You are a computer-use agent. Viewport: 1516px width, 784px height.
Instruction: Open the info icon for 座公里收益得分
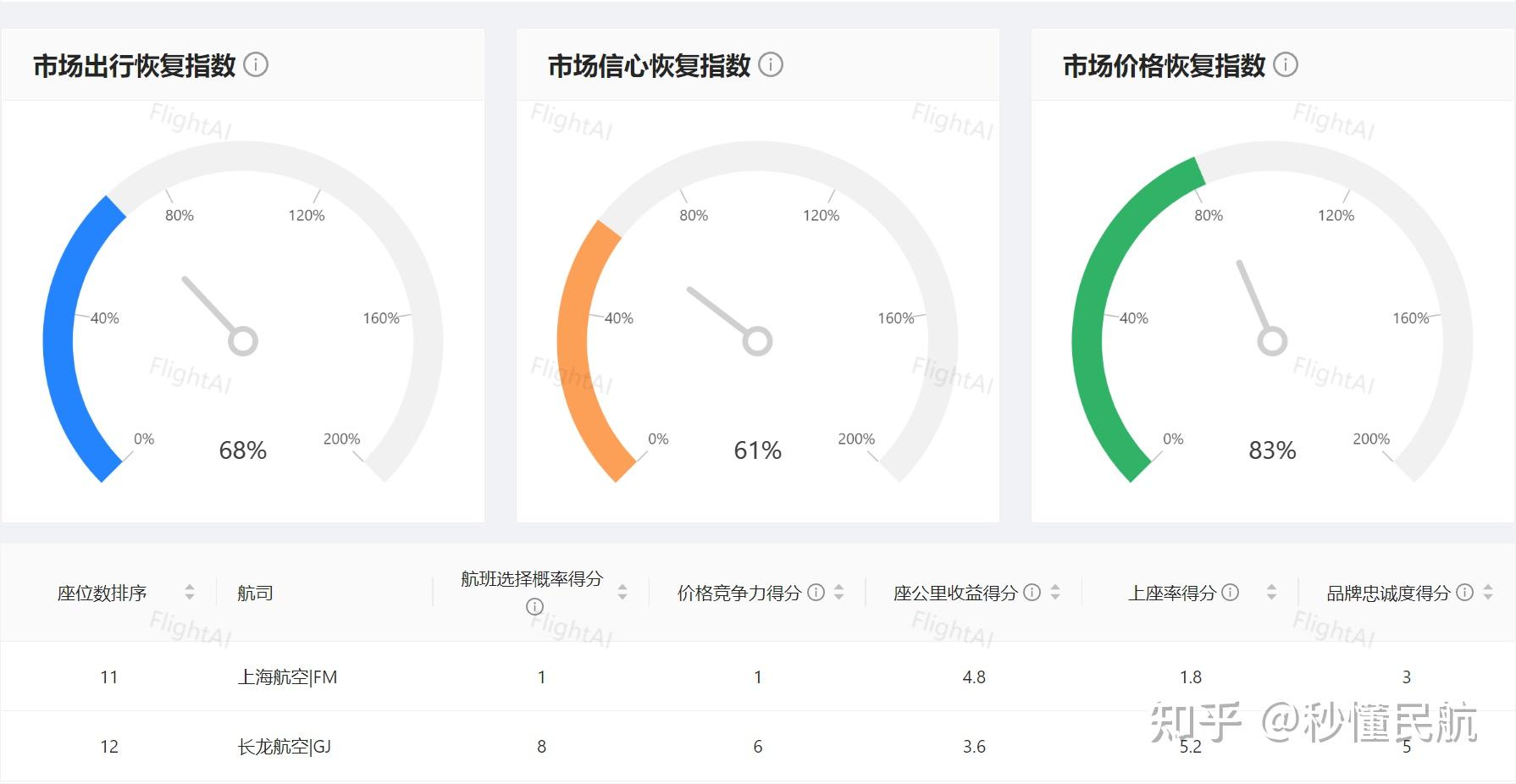click(x=1032, y=593)
